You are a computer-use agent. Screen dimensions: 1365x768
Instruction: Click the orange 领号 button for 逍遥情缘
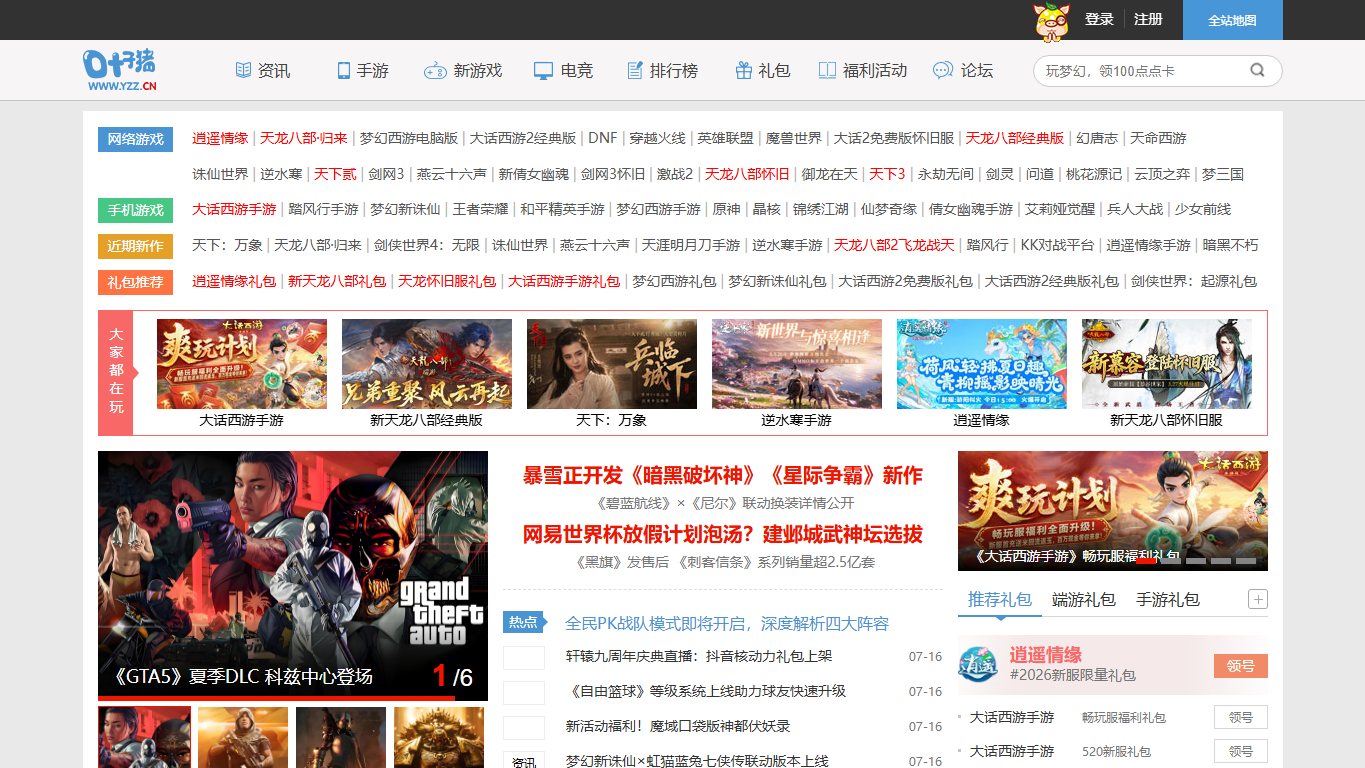click(1241, 666)
